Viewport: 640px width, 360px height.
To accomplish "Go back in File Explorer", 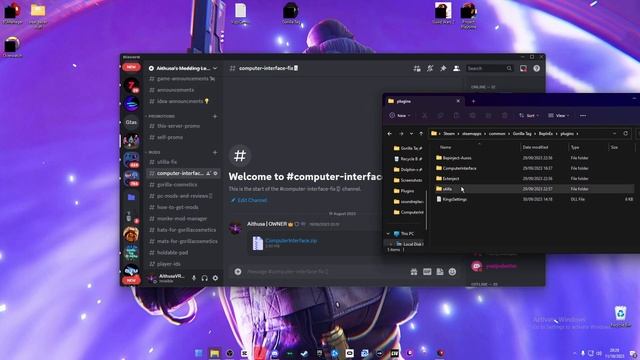I will click(390, 133).
